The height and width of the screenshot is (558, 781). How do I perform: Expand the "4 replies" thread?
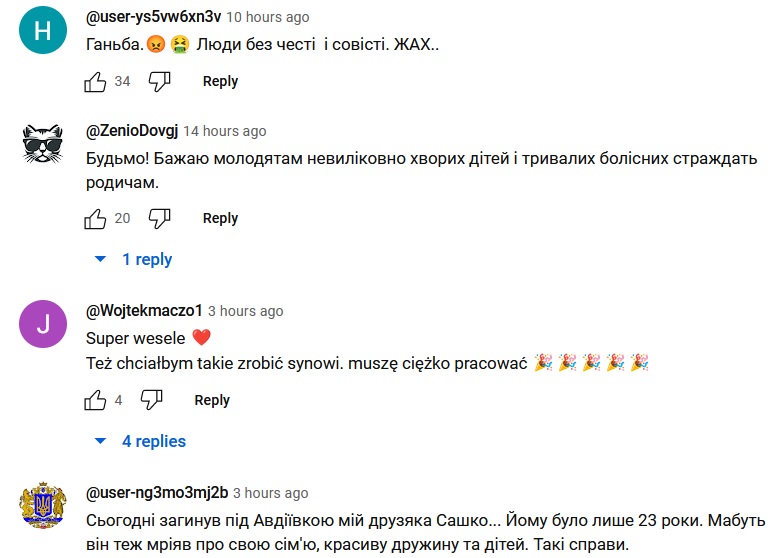tap(140, 441)
